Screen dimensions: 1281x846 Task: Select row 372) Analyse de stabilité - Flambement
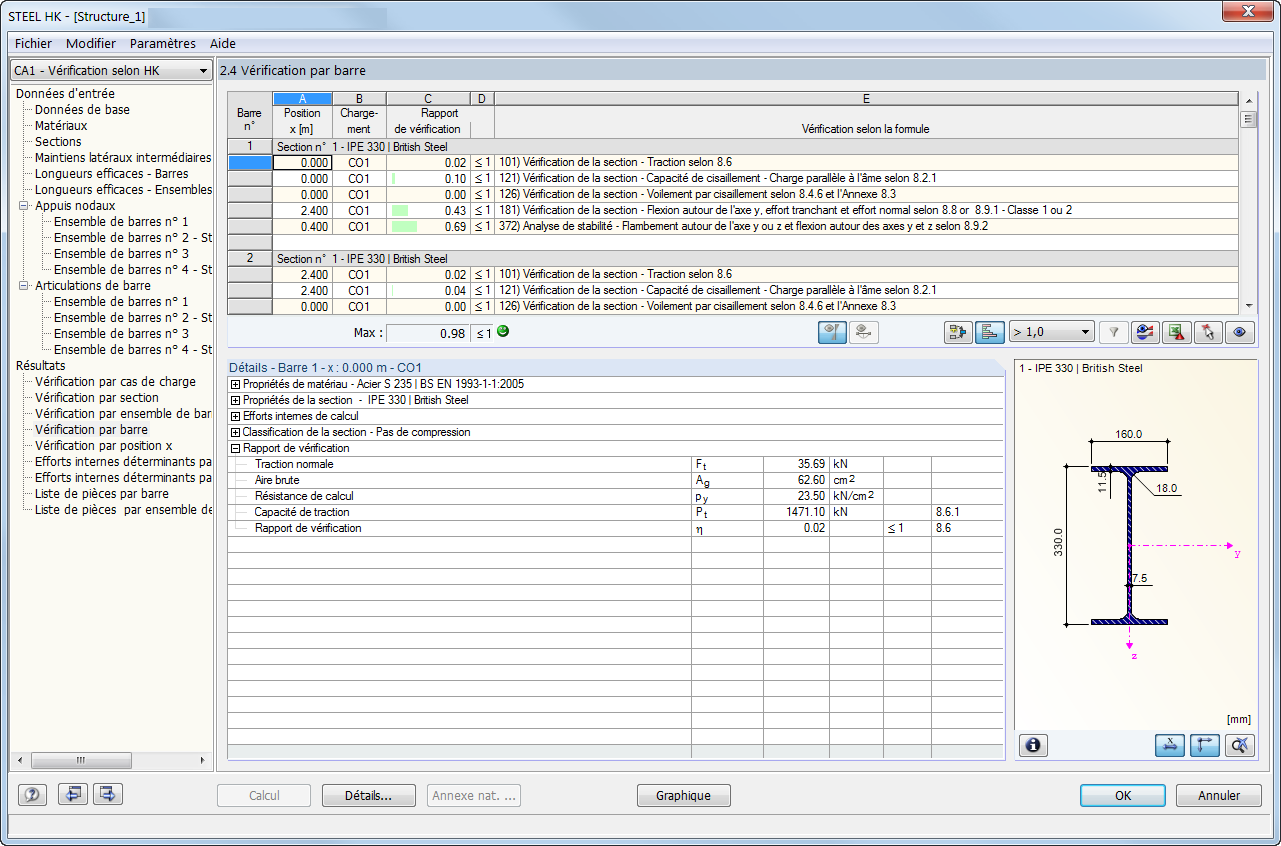pyautogui.click(x=866, y=227)
